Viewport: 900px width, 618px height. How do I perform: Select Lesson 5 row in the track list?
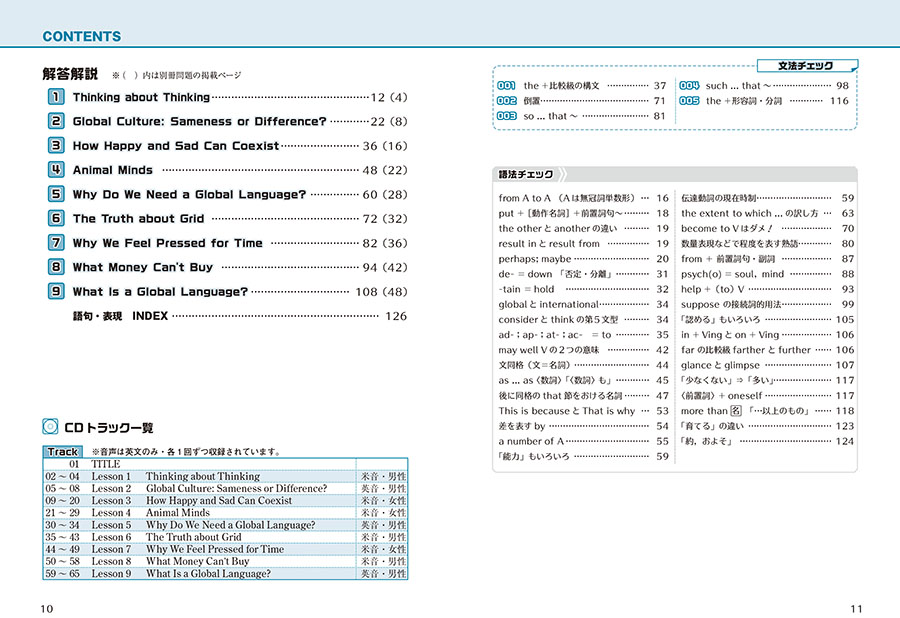(x=230, y=525)
